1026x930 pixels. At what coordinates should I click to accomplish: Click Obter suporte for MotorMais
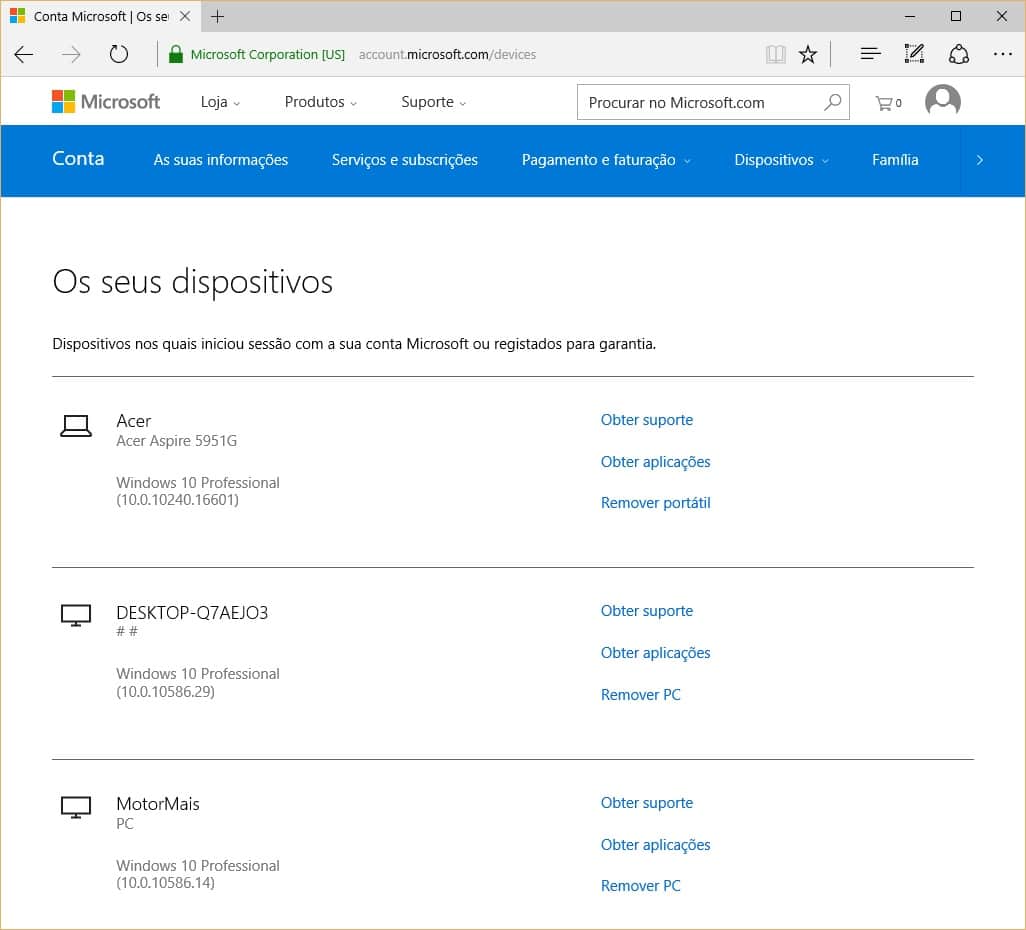tap(646, 802)
